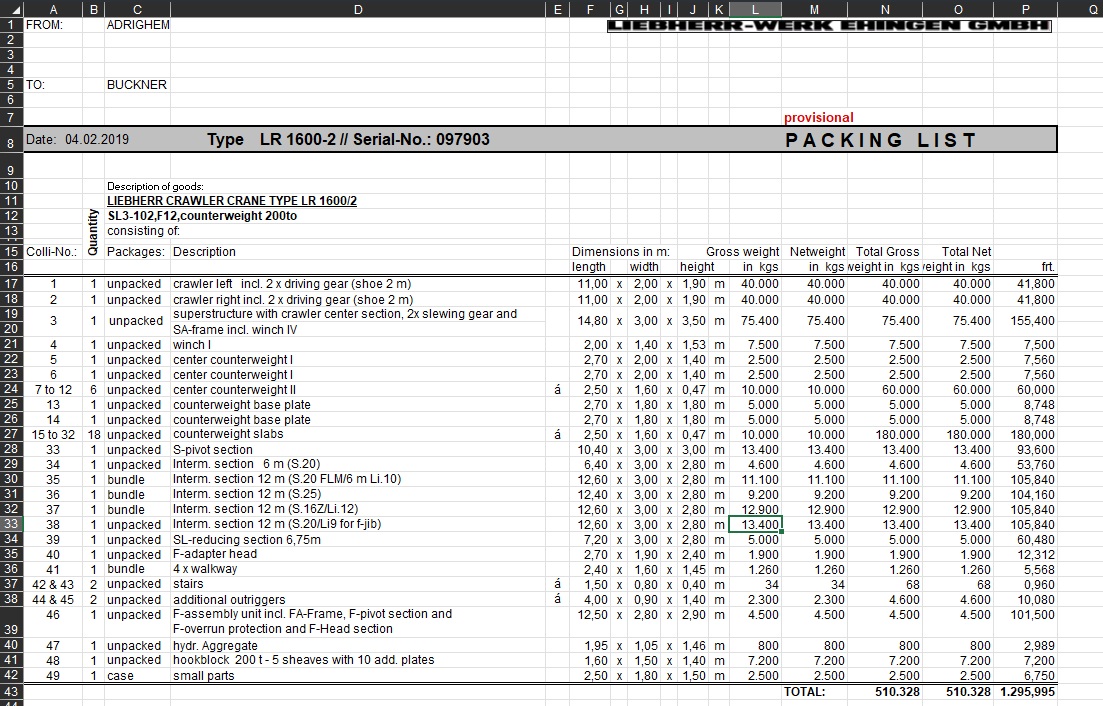The width and height of the screenshot is (1103, 706).
Task: Click quantity 18 in counterweight slabs row
Action: [x=94, y=435]
